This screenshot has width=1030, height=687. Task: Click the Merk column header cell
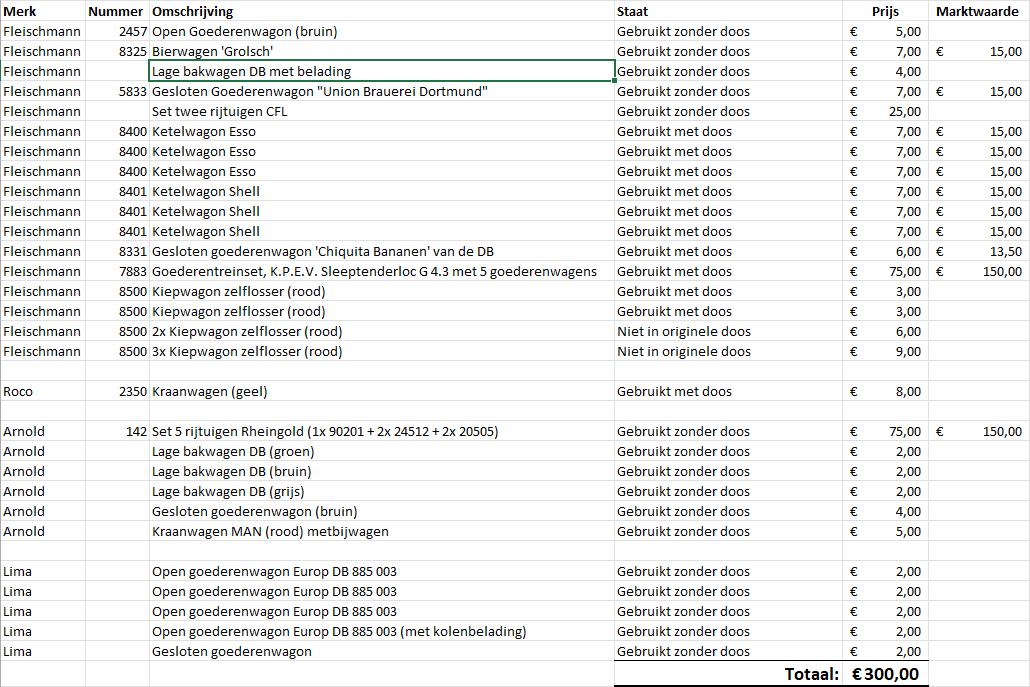point(43,11)
